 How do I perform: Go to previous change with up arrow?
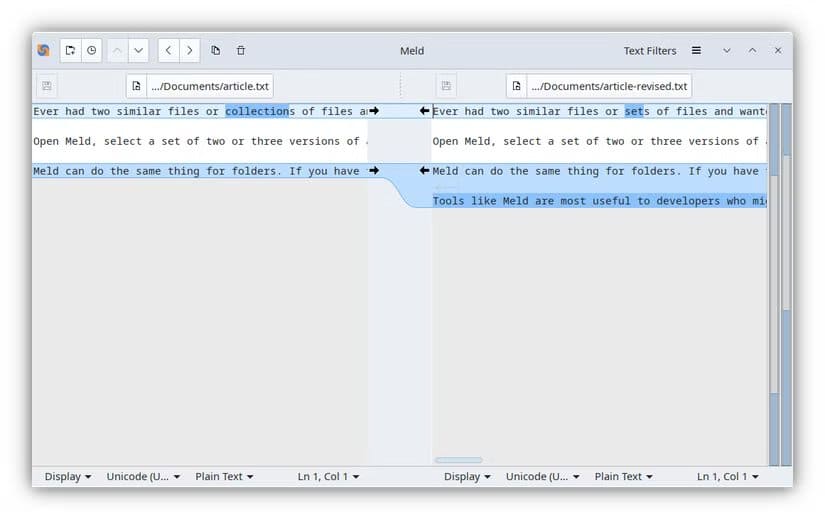(117, 51)
